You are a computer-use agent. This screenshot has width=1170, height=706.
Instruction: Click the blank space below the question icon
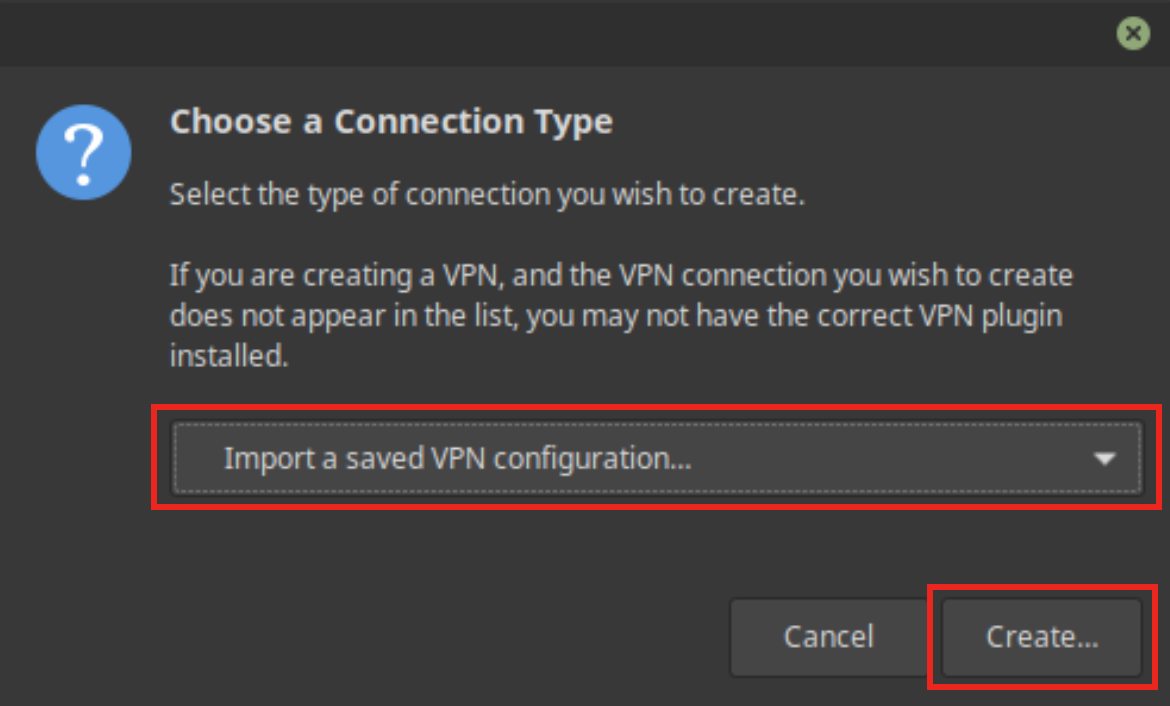[x=83, y=400]
